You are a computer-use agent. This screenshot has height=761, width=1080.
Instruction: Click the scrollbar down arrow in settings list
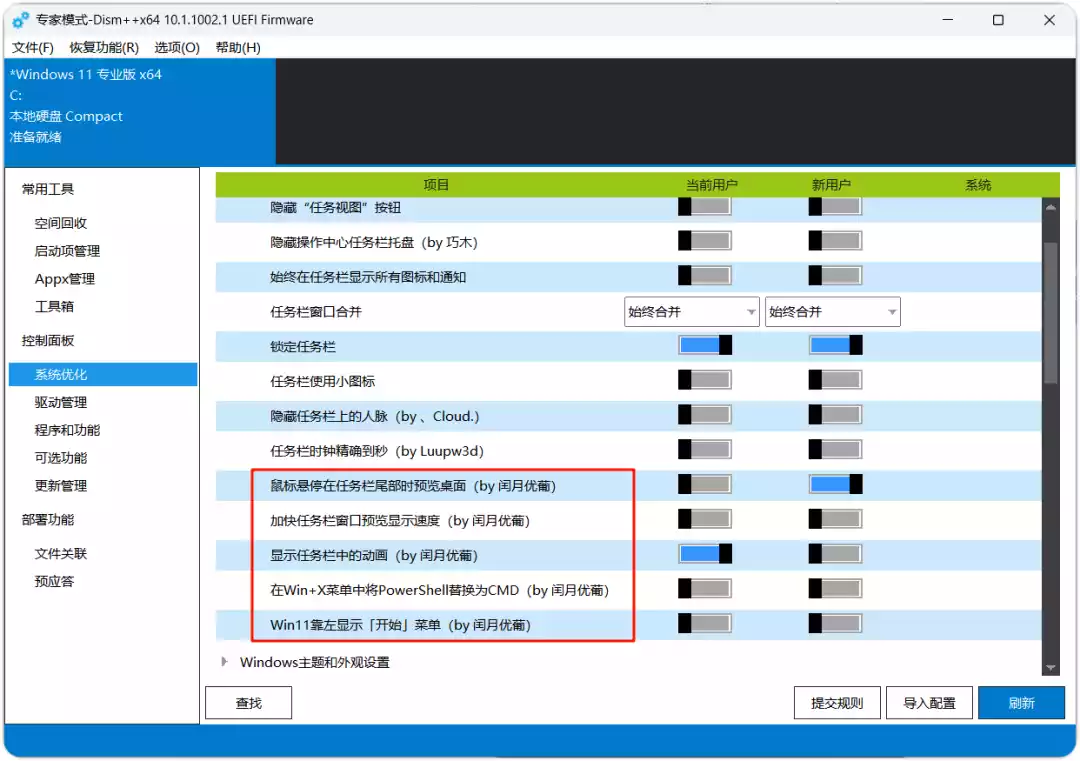[1050, 668]
